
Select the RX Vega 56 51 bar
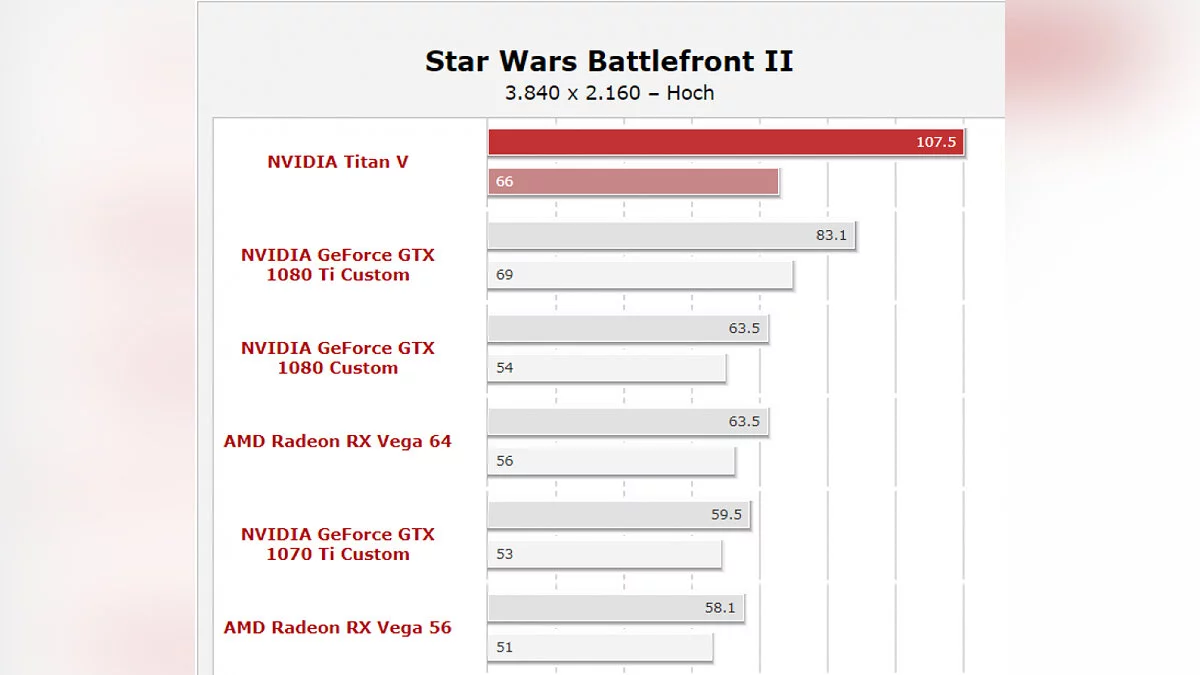click(600, 647)
